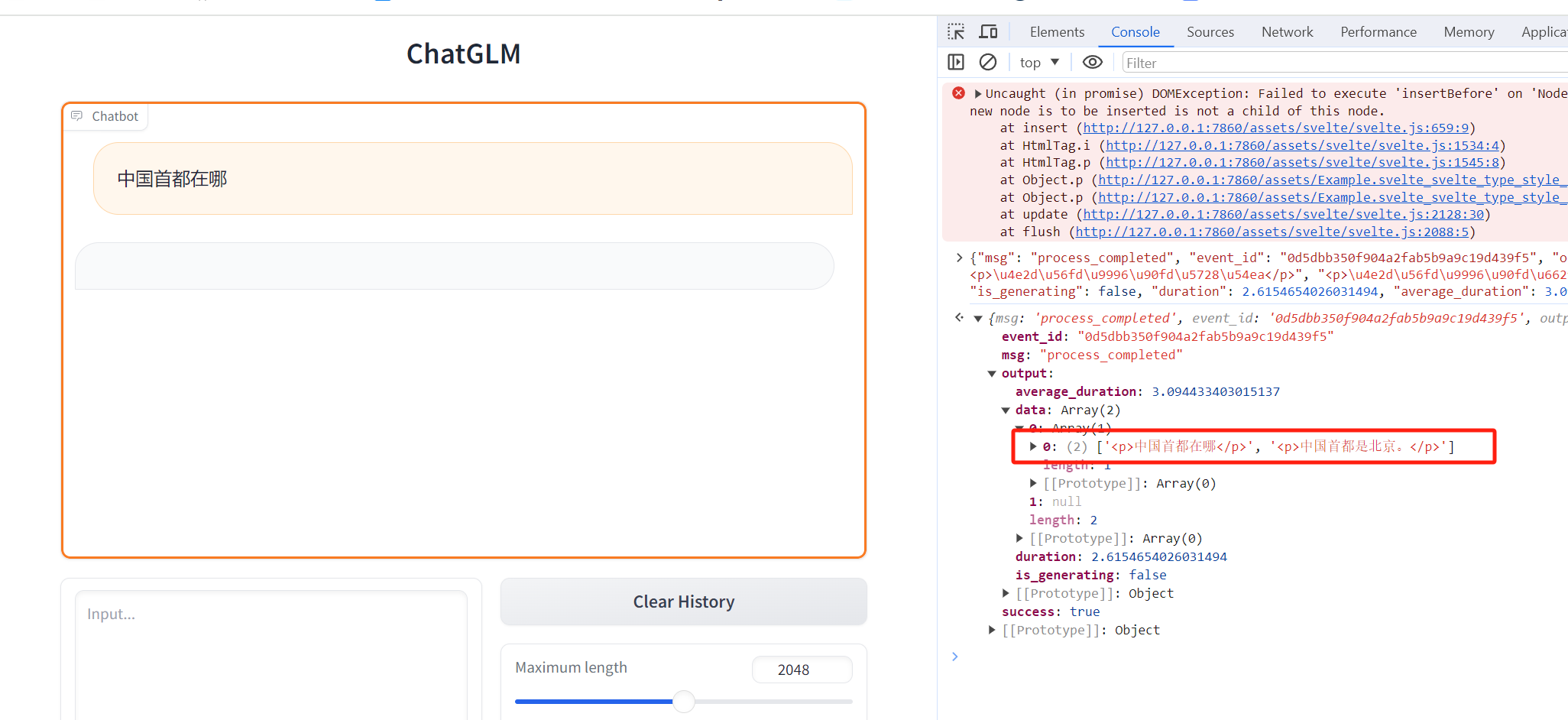The width and height of the screenshot is (1568, 720).
Task: Open the top context dropdown
Action: 1039,63
